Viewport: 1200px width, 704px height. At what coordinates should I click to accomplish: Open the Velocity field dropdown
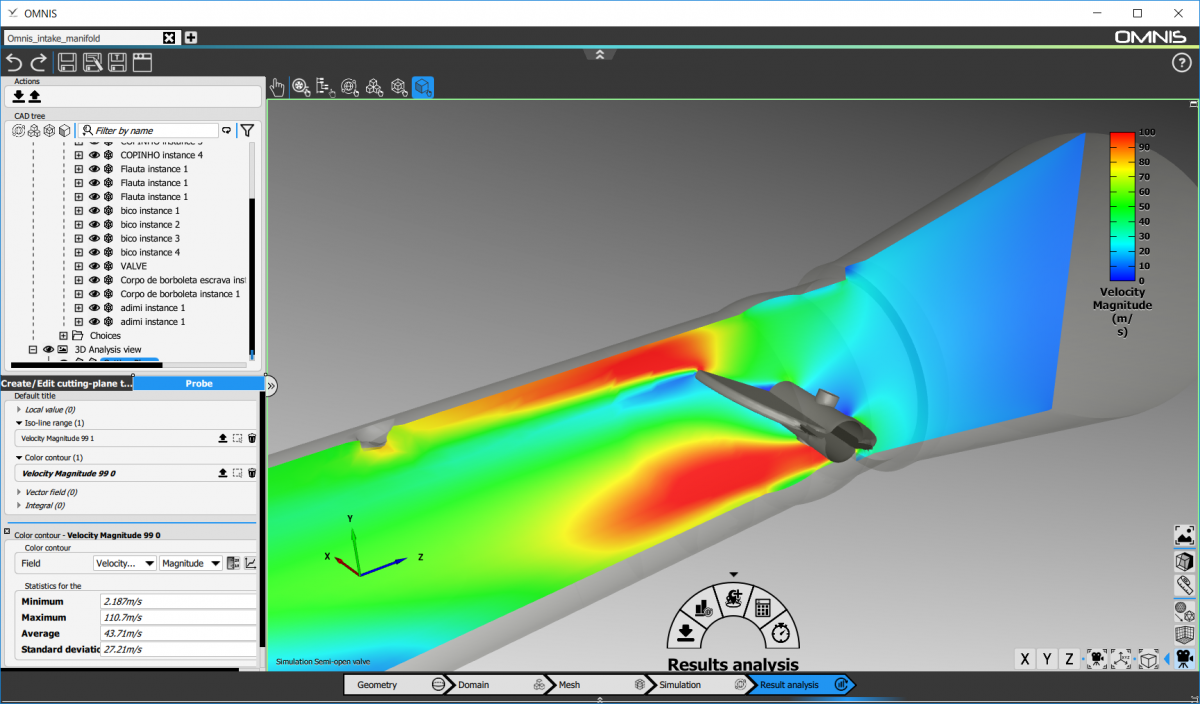pos(125,563)
